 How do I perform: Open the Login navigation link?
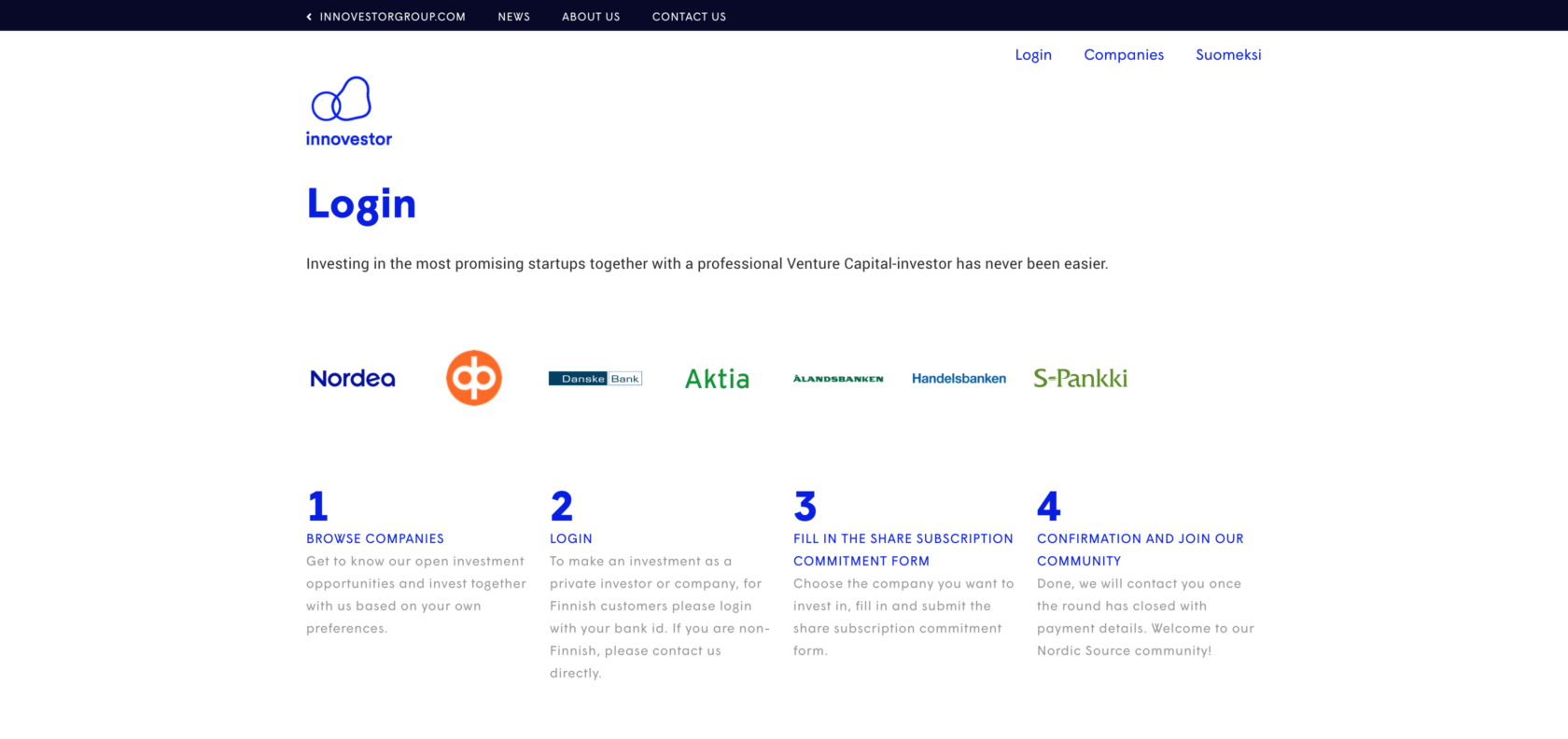pos(1033,55)
